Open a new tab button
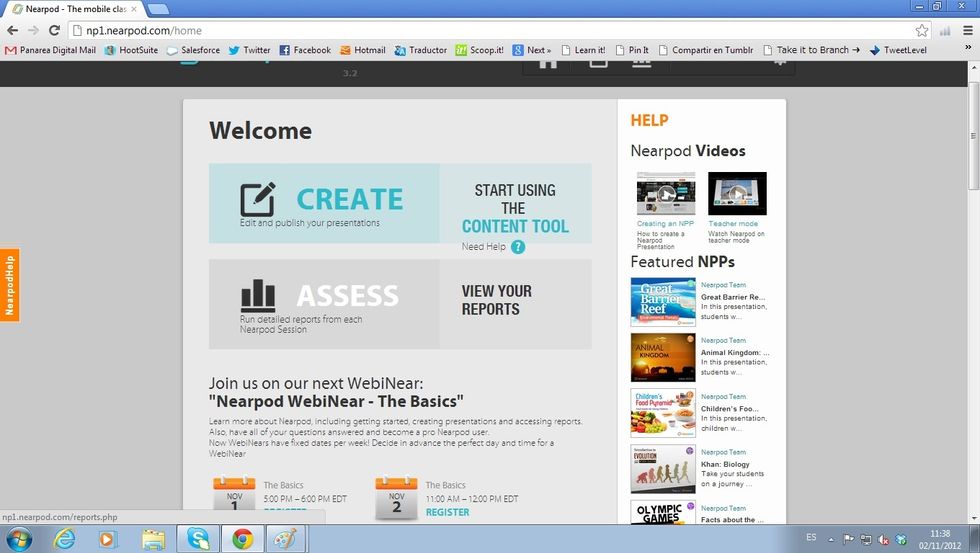 158,9
